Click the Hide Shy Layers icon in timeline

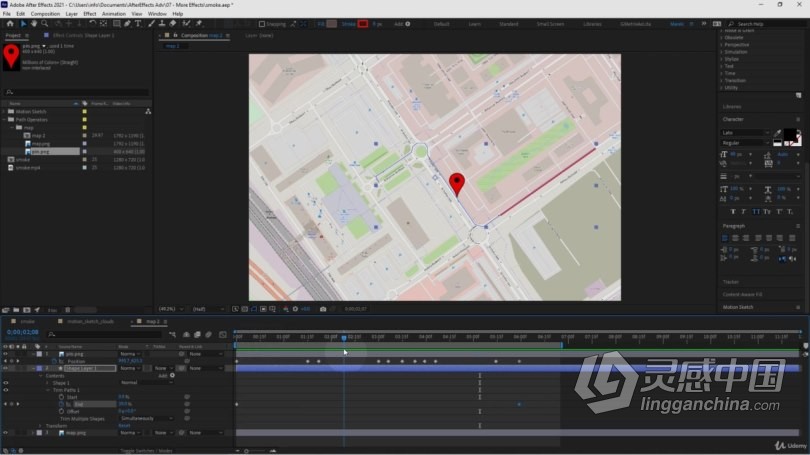point(186,335)
